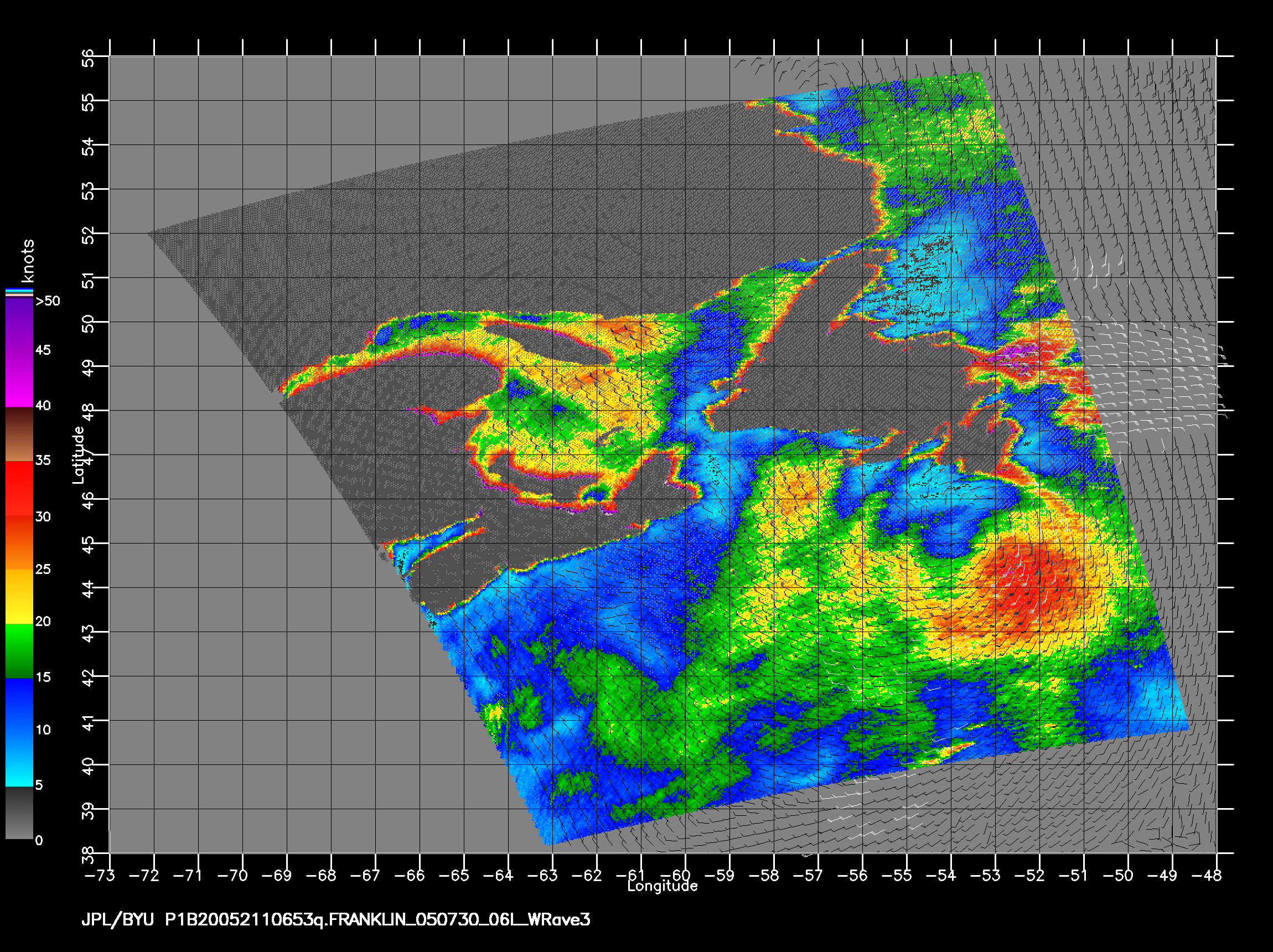
Task: Click the longitude tick label −73
Action: click(x=100, y=876)
